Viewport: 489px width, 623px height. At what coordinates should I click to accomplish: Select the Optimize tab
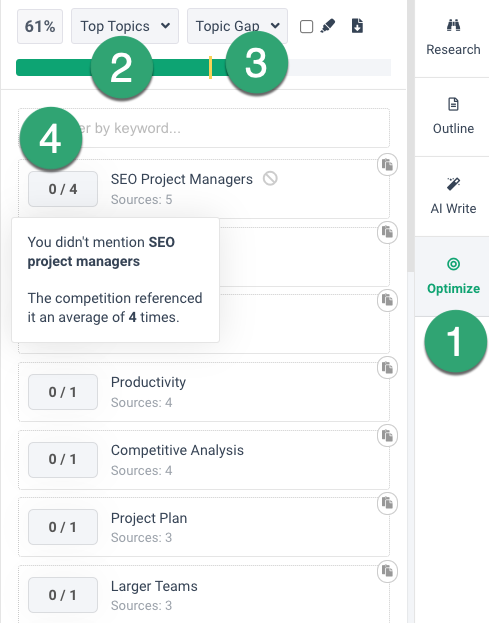[453, 276]
